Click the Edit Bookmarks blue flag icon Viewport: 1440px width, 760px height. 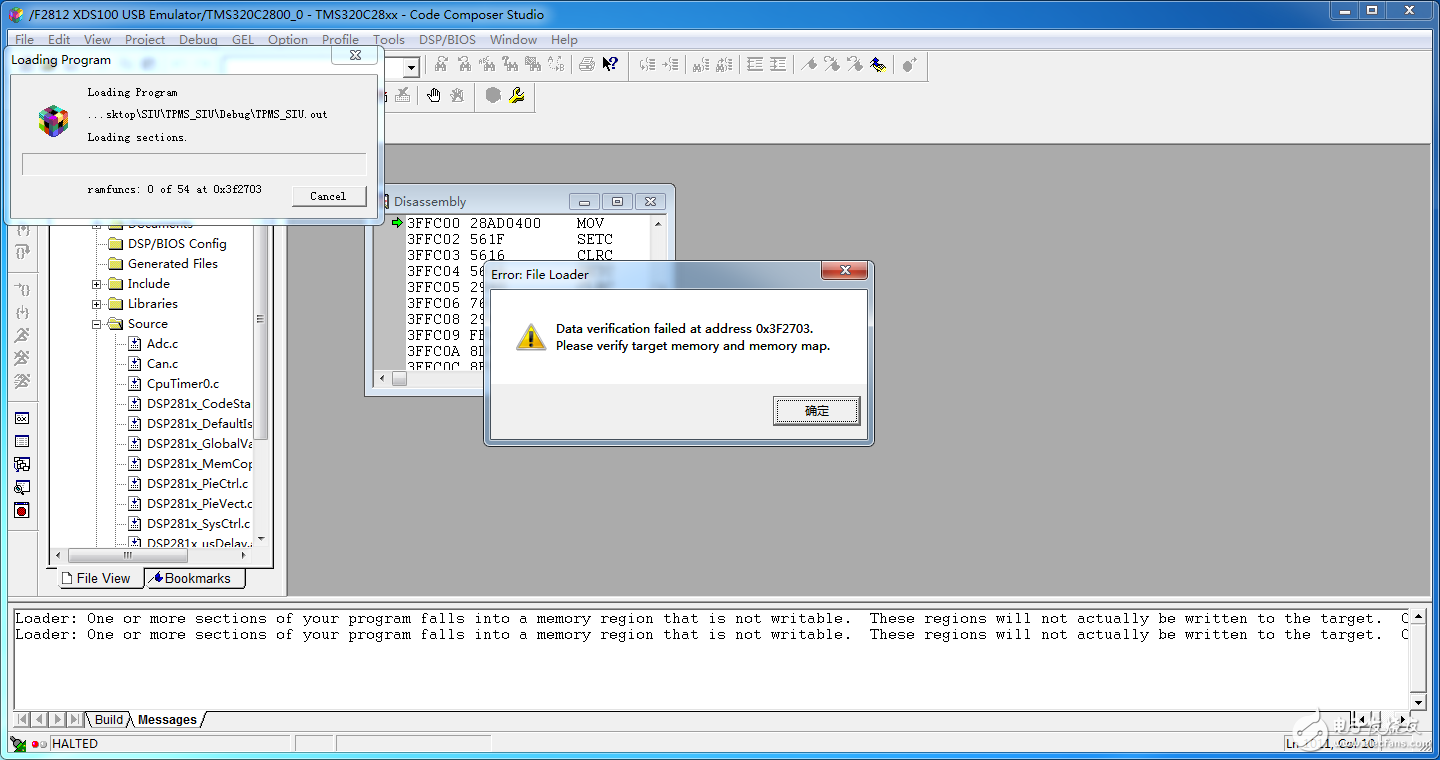(x=878, y=64)
